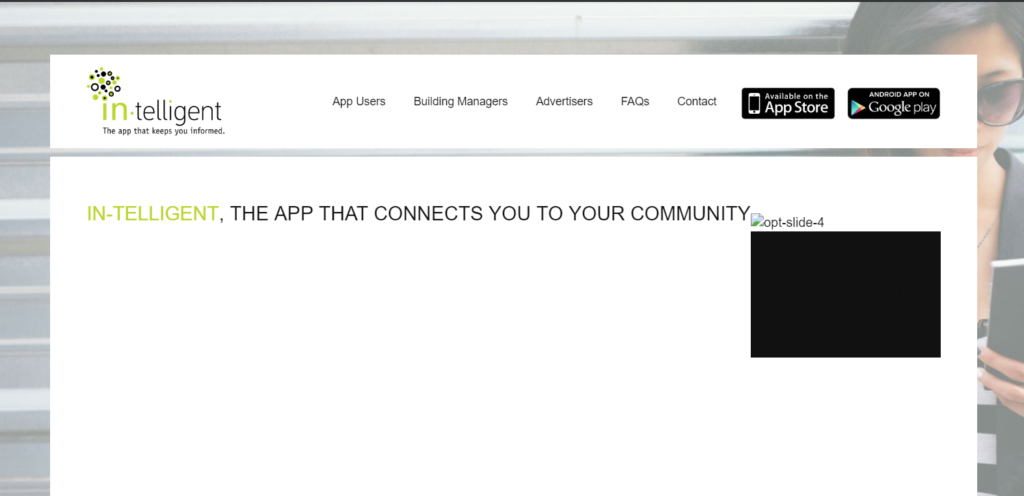Open the App Users menu item
Viewport: 1024px width, 496px height.
359,101
